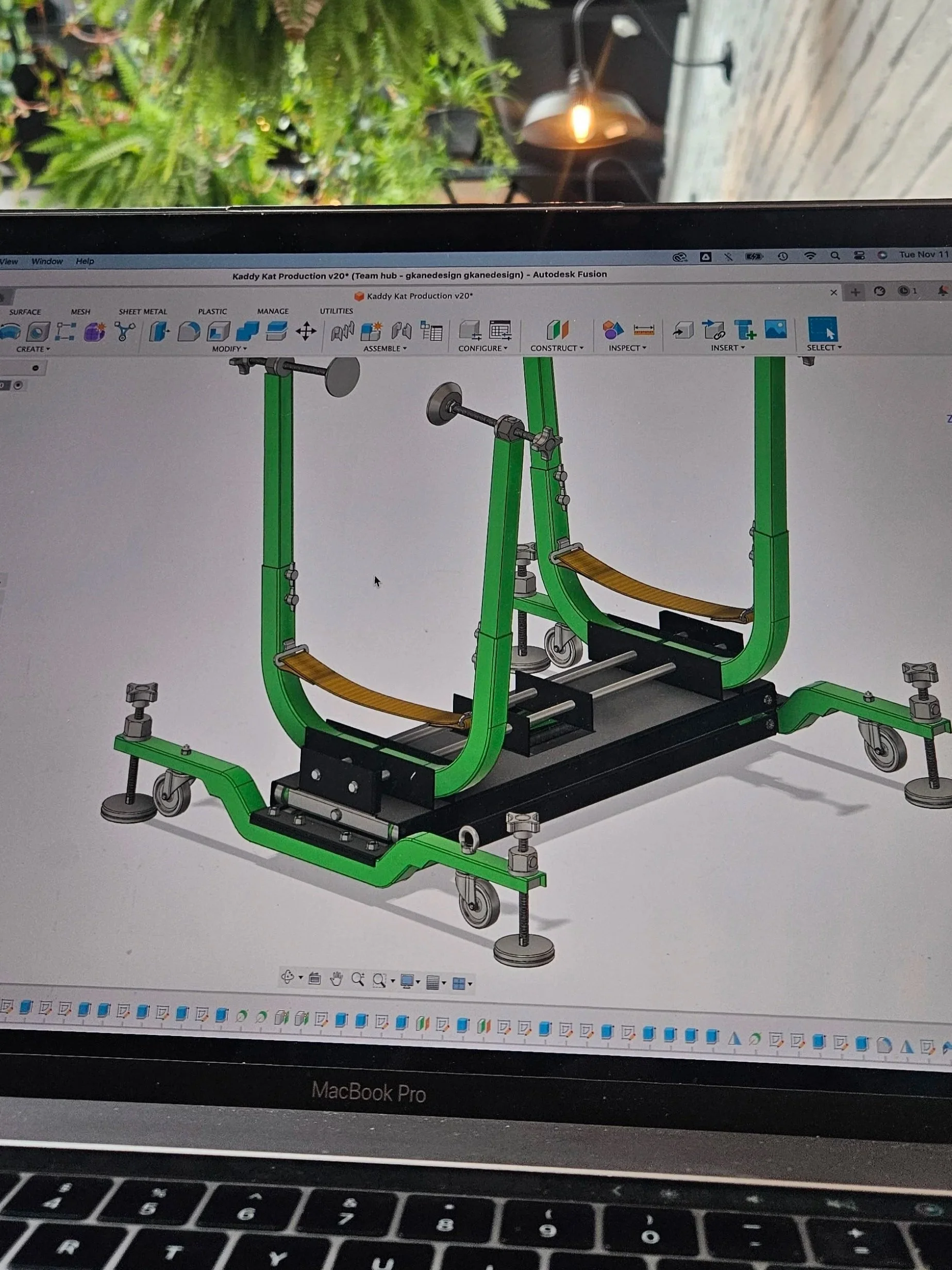
Task: Open a new design tab with plus
Action: click(x=855, y=292)
